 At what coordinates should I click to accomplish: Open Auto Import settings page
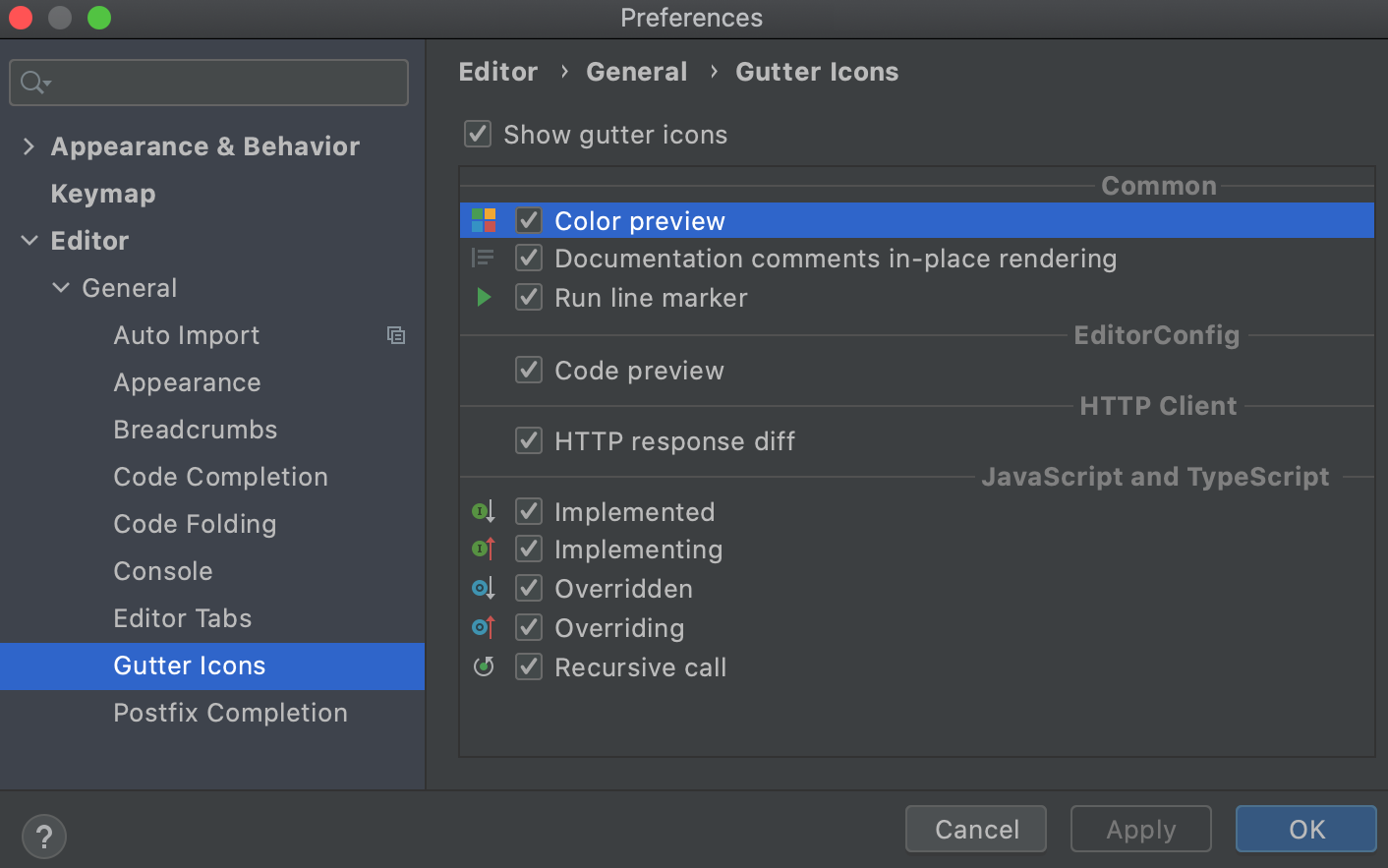tap(187, 335)
